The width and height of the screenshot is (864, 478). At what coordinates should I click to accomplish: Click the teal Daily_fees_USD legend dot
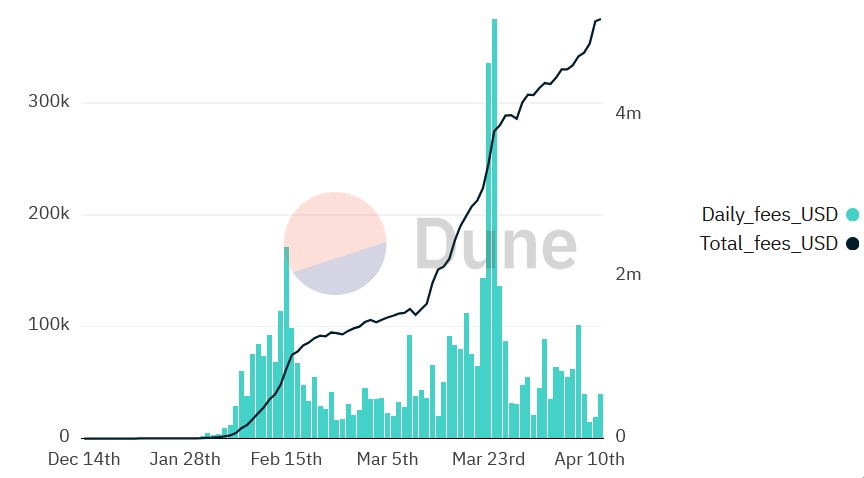coord(853,214)
